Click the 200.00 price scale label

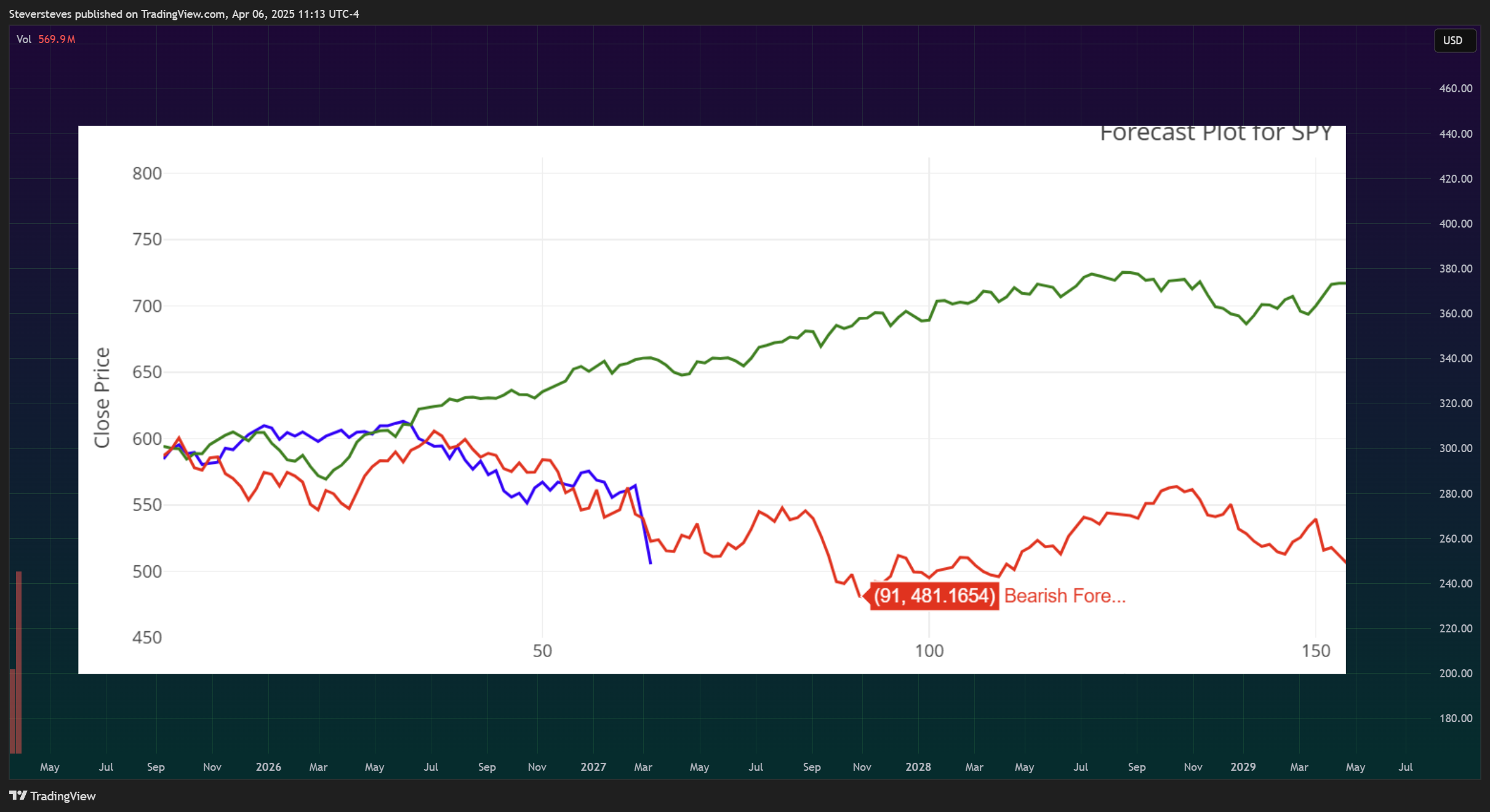click(x=1456, y=673)
